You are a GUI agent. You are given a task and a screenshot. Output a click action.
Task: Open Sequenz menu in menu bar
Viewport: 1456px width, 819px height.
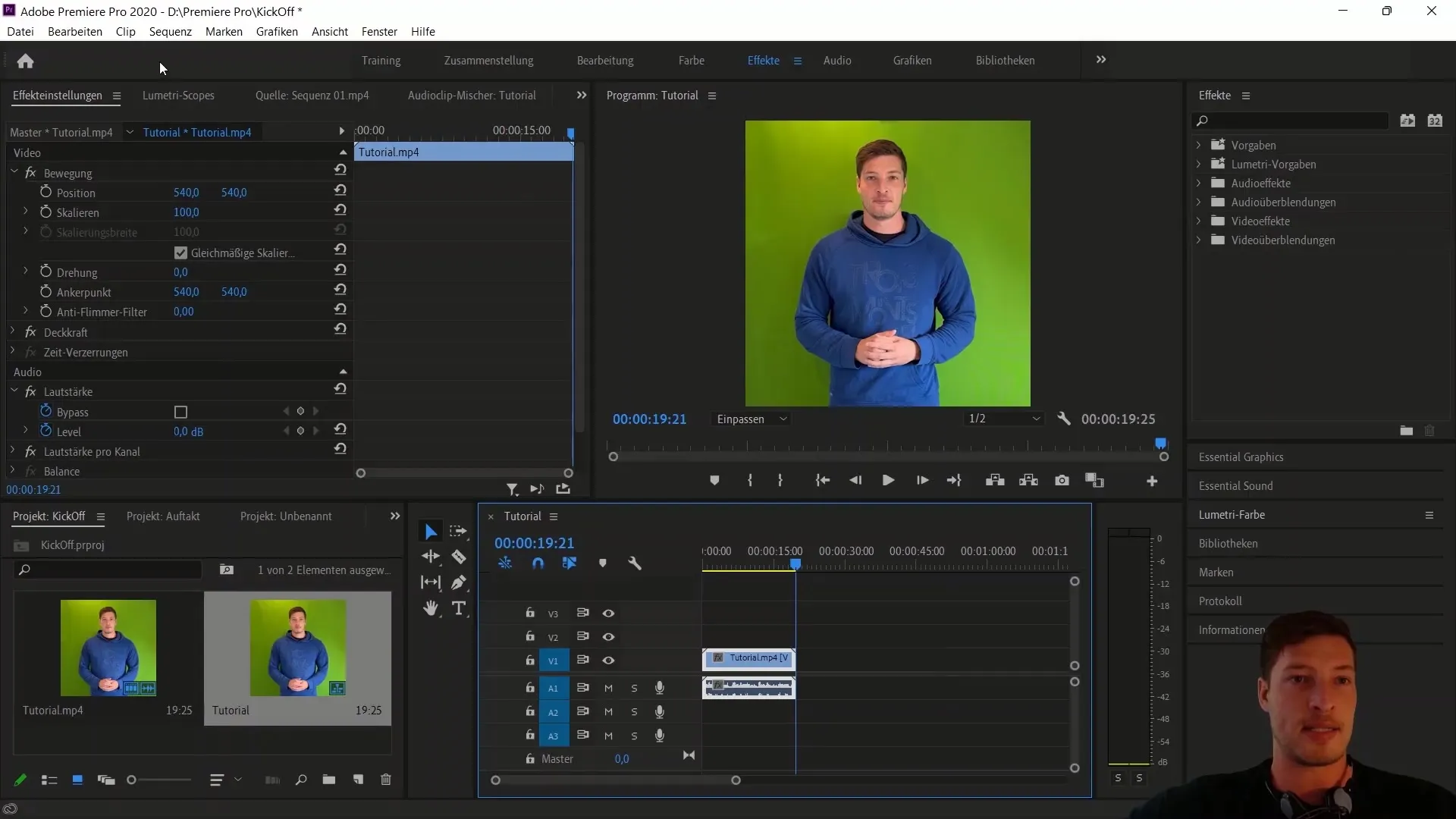pos(170,31)
